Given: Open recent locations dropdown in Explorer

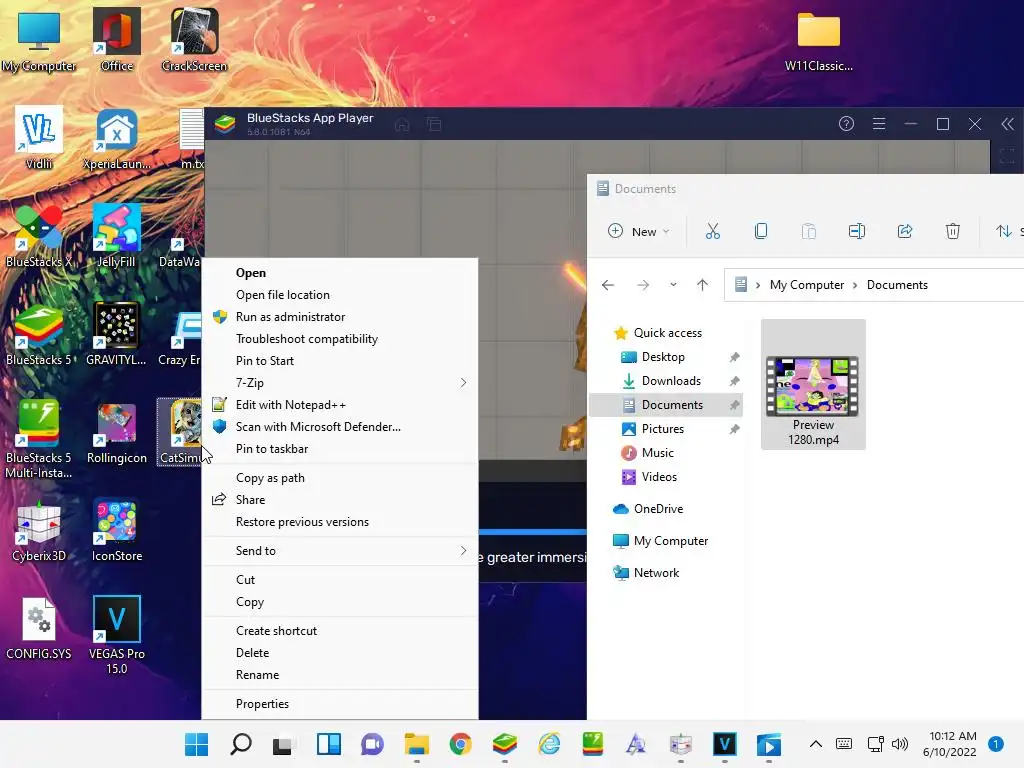Looking at the screenshot, I should coord(673,285).
